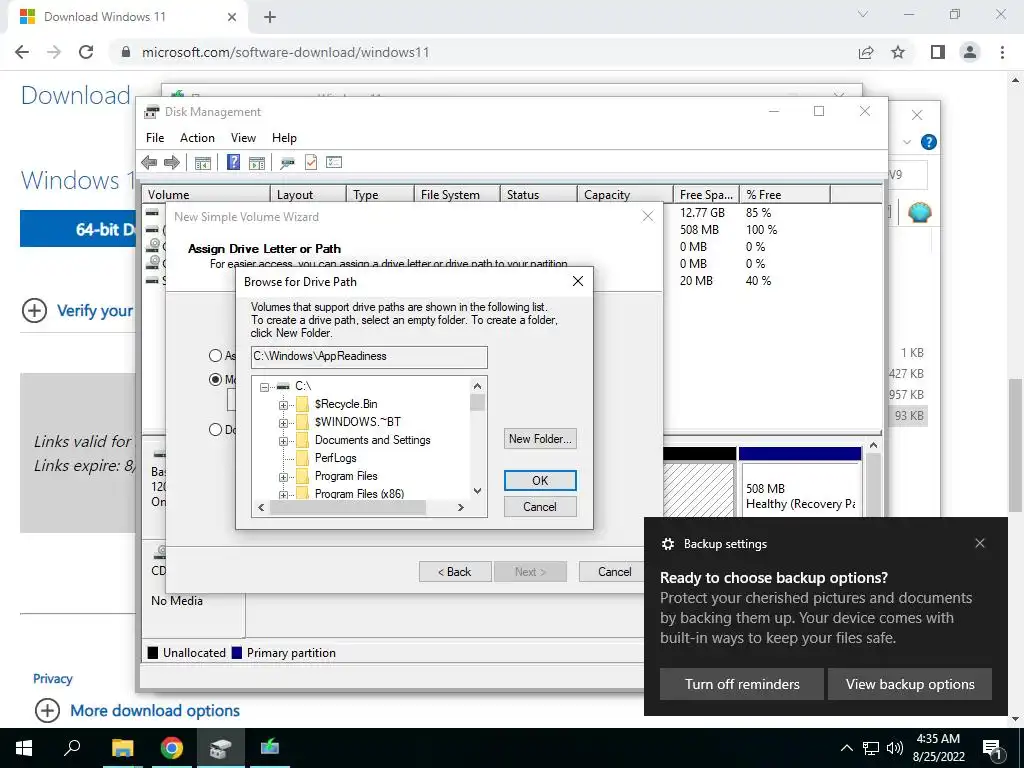Click the checklist settings toolbar icon
The width and height of the screenshot is (1024, 768).
[x=334, y=162]
